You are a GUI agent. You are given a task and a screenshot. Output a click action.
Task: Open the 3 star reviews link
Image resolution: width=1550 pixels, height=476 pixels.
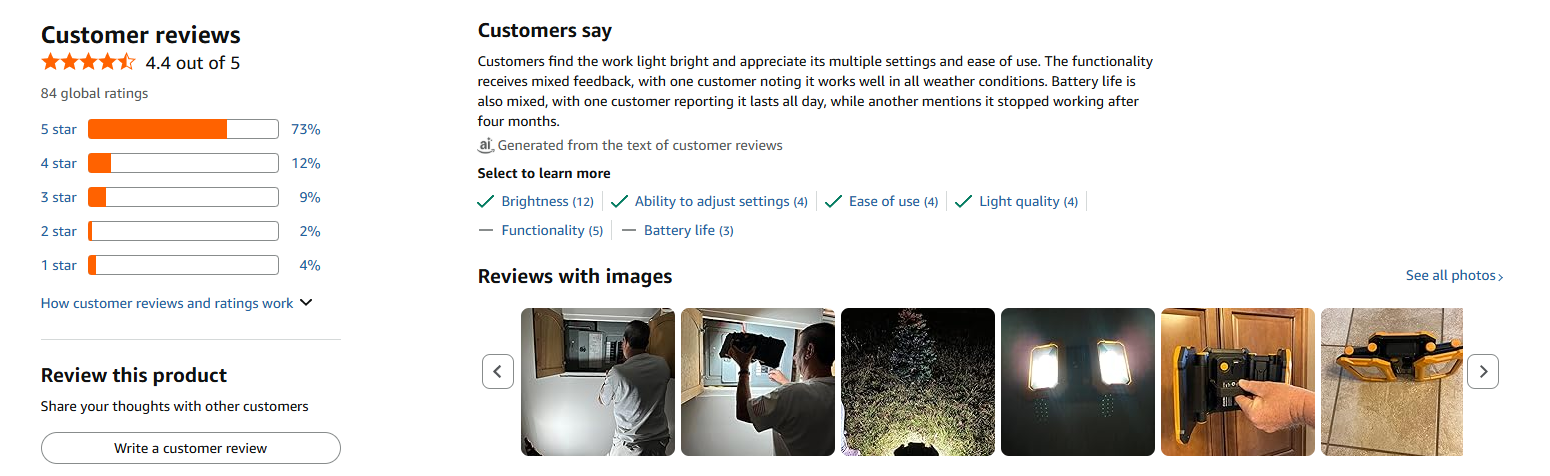click(58, 197)
